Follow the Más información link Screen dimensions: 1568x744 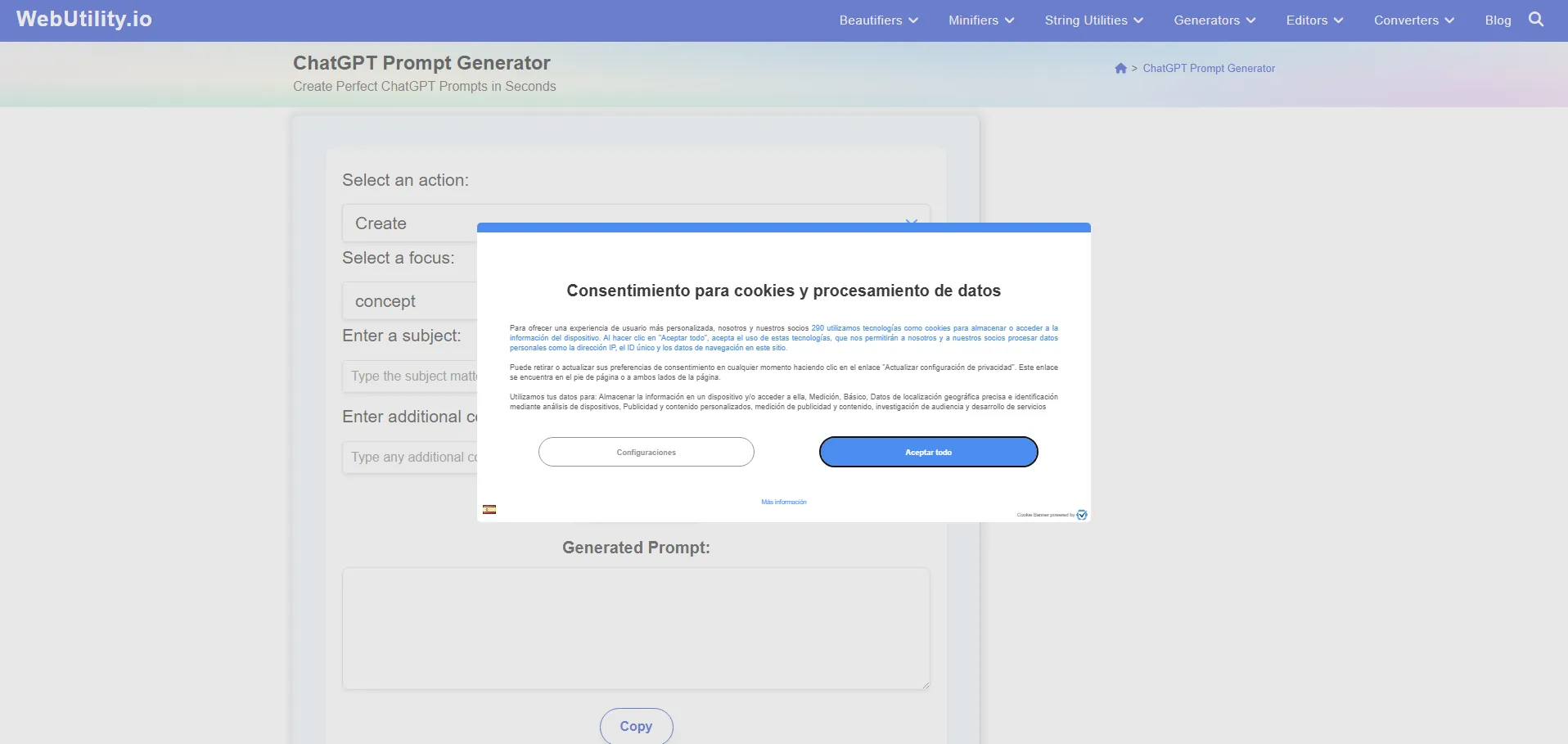[783, 502]
